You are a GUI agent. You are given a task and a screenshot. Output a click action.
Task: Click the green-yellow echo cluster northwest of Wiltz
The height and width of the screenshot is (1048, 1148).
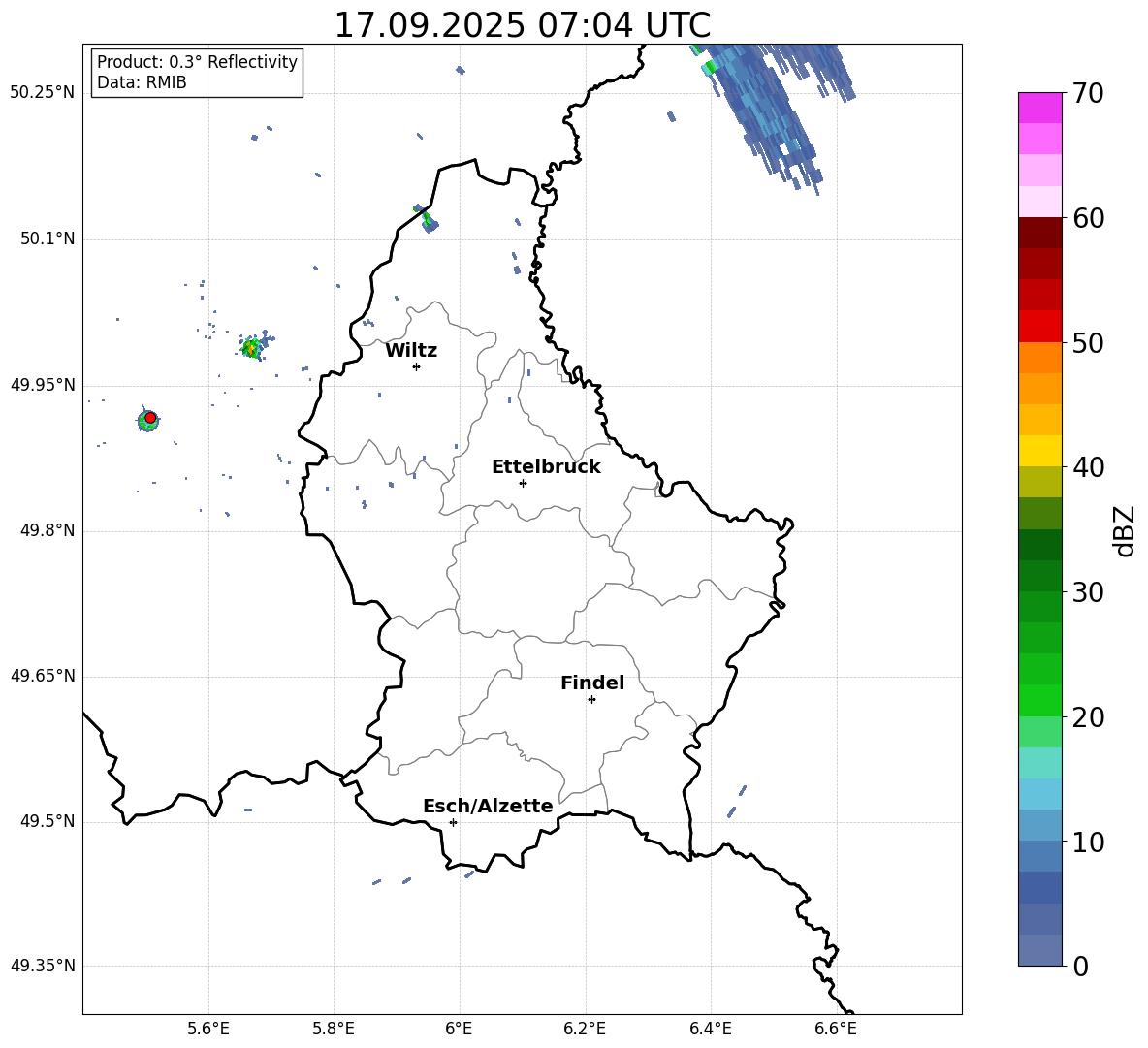(x=252, y=346)
